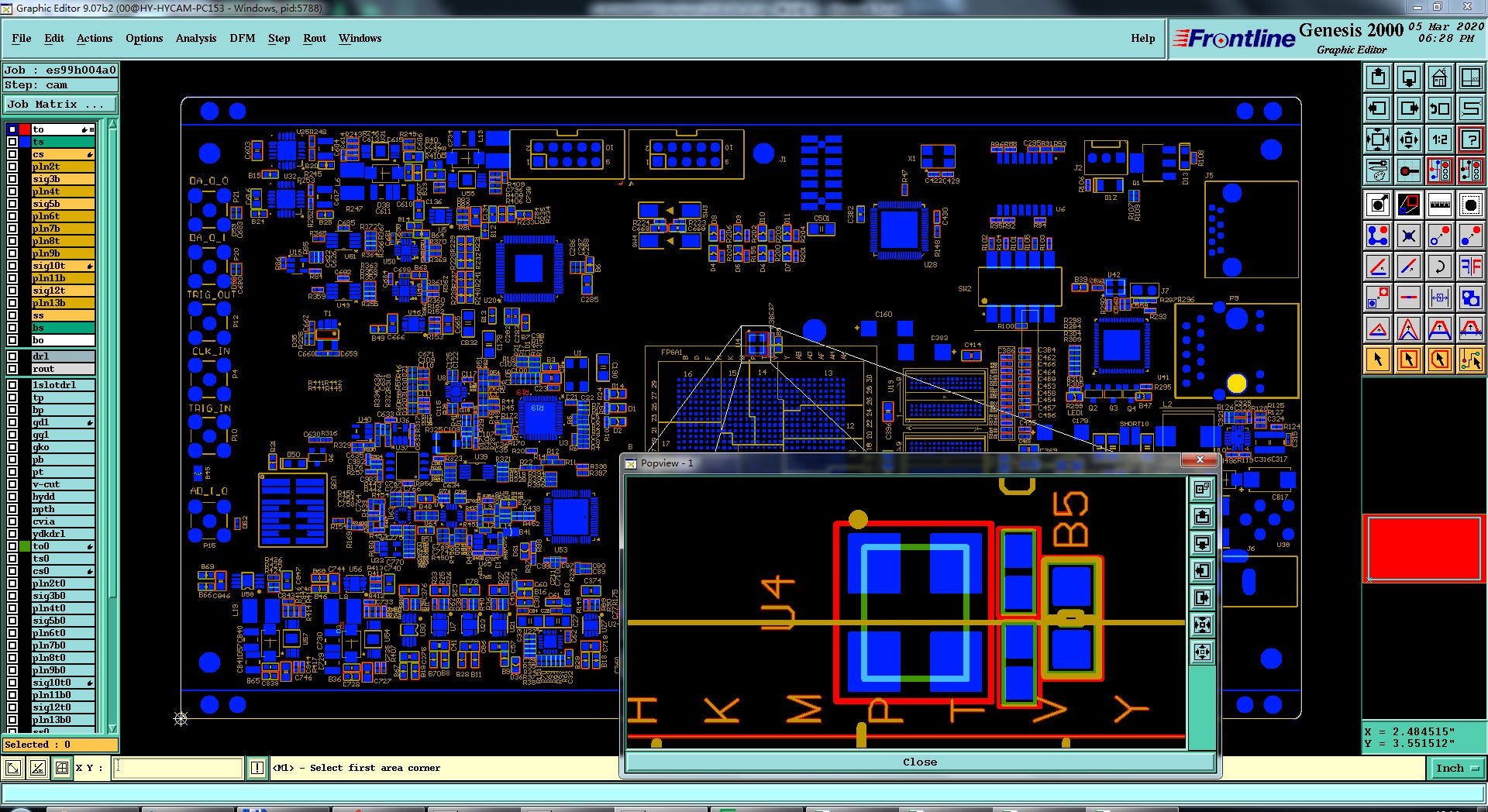The image size is (1488, 812).
Task: Select the polygon-area arrow selection tool
Action: (x=1439, y=360)
